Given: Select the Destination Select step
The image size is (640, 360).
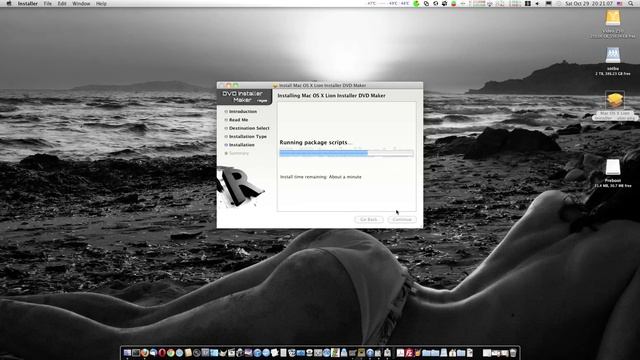Looking at the screenshot, I should pos(249,128).
